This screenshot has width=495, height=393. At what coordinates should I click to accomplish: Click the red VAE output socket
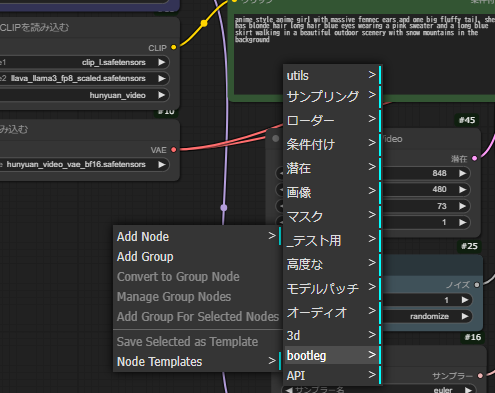tap(174, 150)
